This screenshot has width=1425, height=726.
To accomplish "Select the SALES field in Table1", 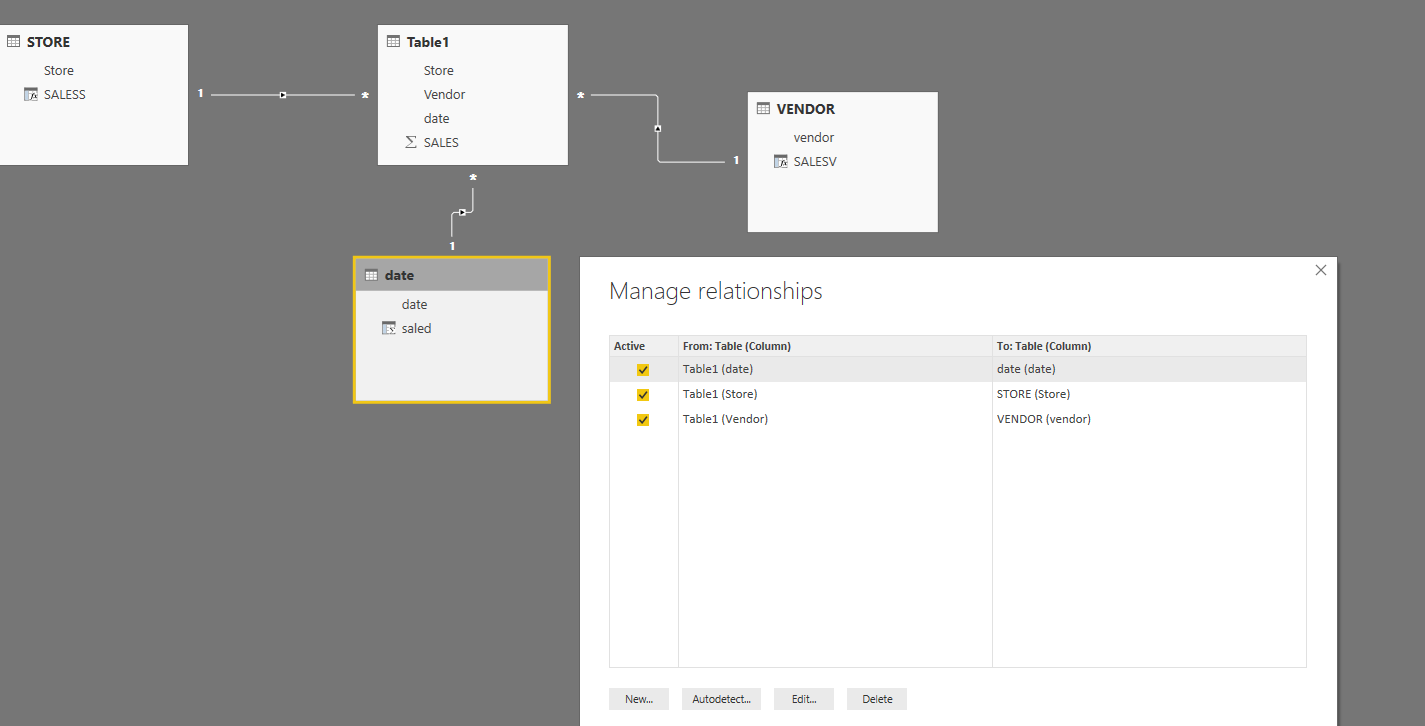I will [x=441, y=143].
